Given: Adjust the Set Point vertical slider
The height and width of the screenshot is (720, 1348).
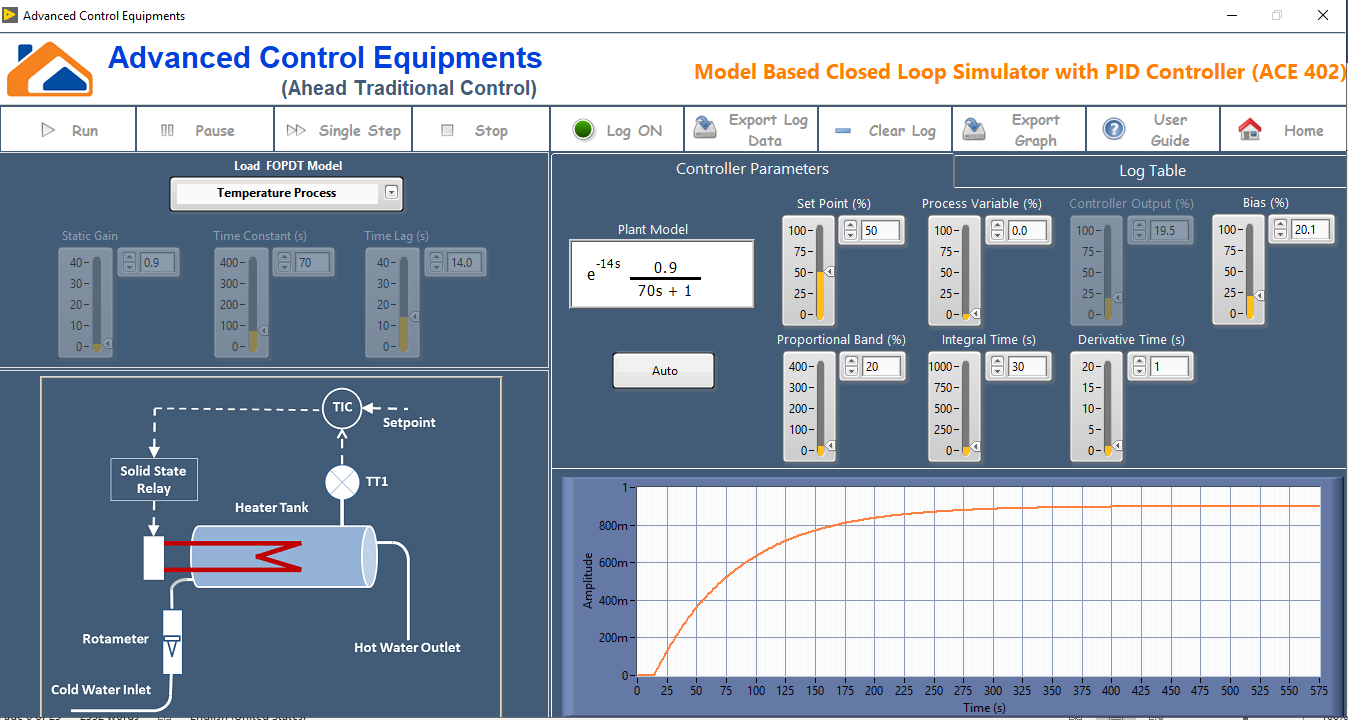Looking at the screenshot, I should (818, 272).
